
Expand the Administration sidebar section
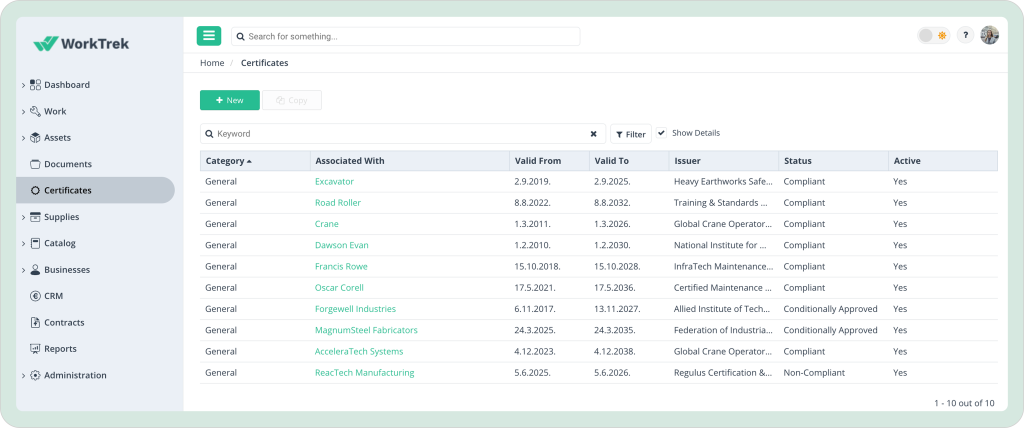23,376
